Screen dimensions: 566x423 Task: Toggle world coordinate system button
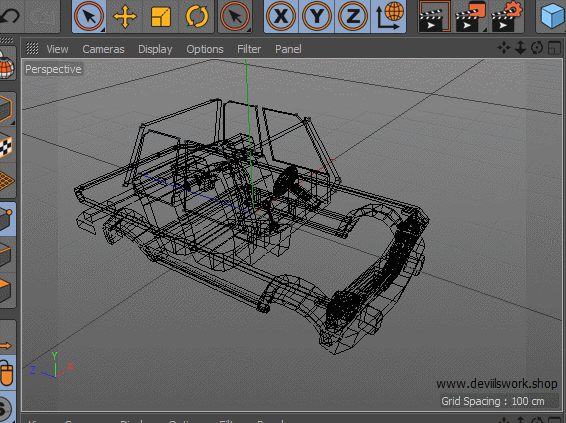388,16
